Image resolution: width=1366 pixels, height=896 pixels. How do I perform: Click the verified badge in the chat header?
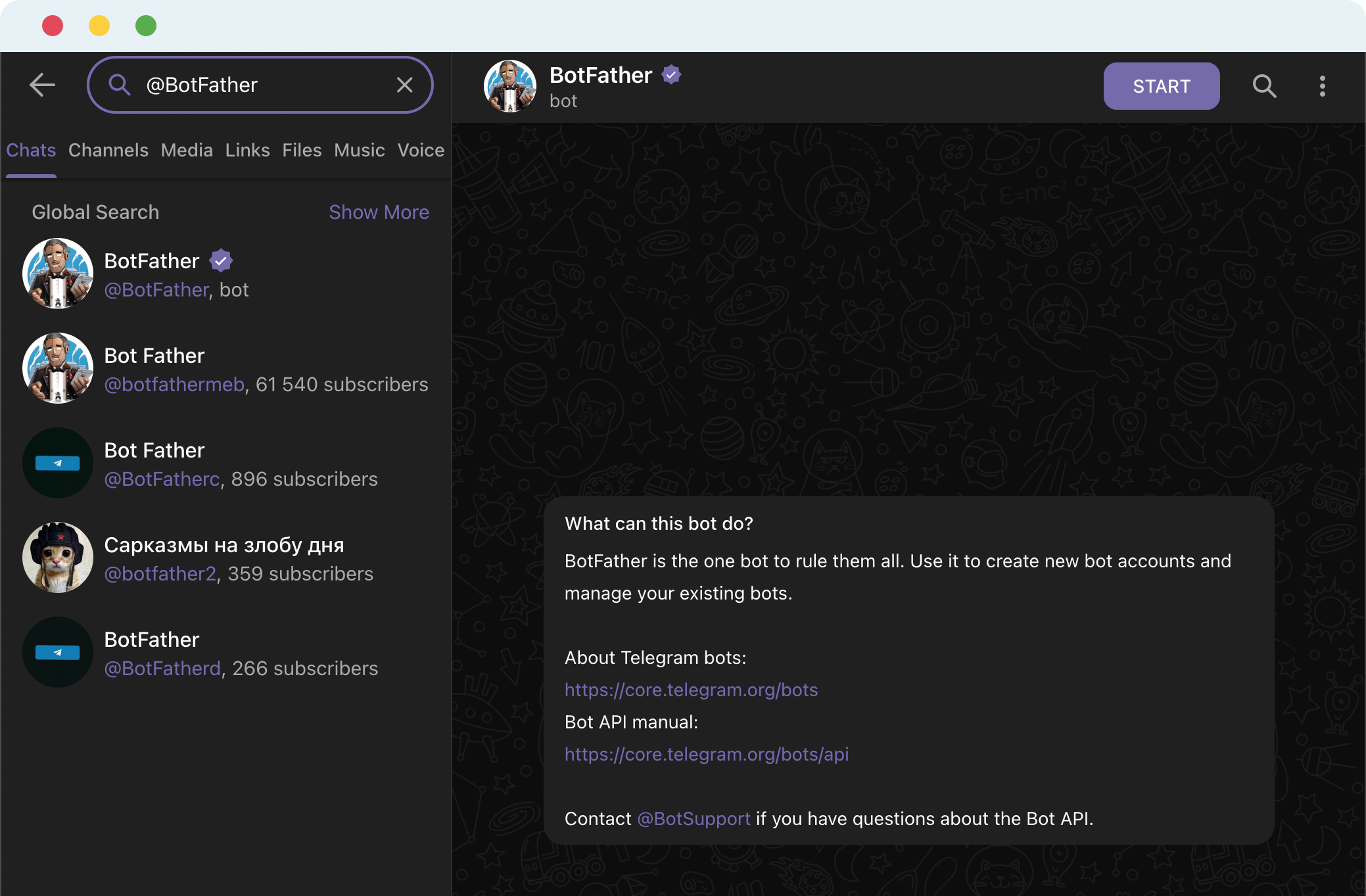coord(671,75)
